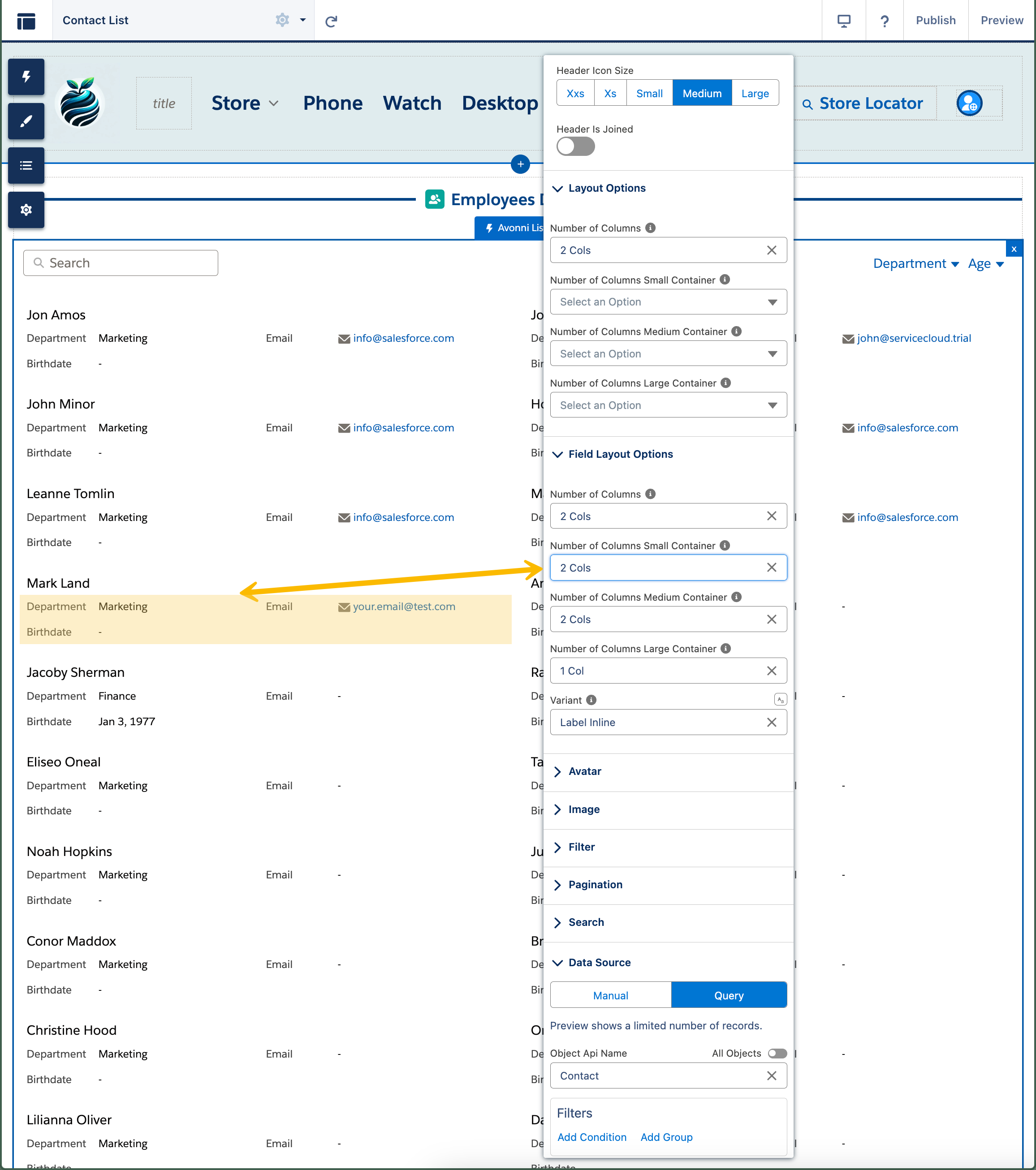Click the desktop view mode icon
1036x1170 pixels.
tap(844, 21)
